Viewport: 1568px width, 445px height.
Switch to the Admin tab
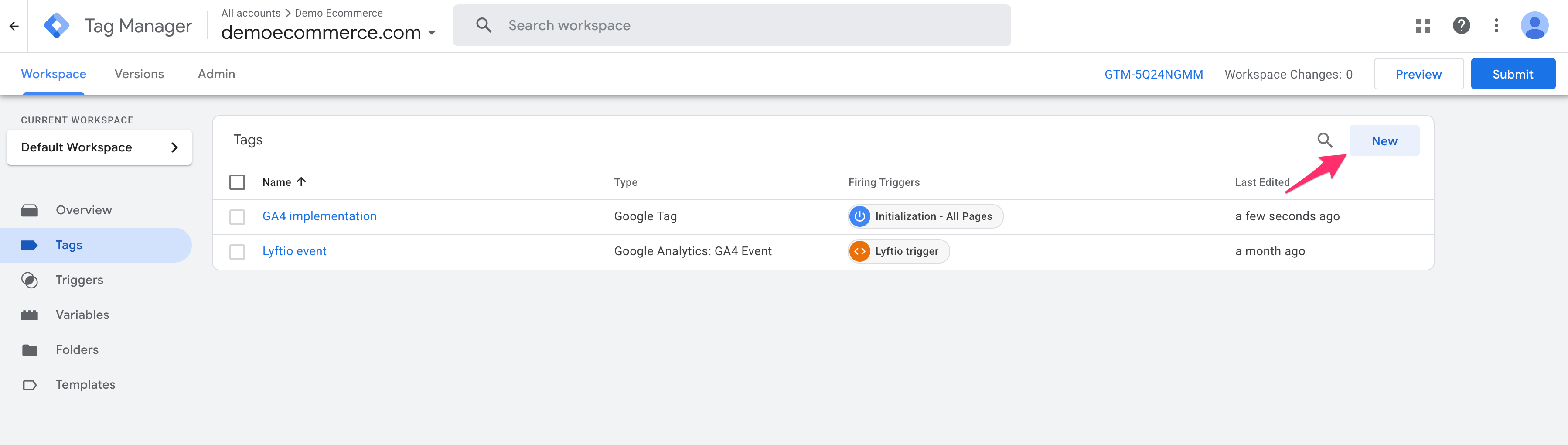click(x=216, y=74)
